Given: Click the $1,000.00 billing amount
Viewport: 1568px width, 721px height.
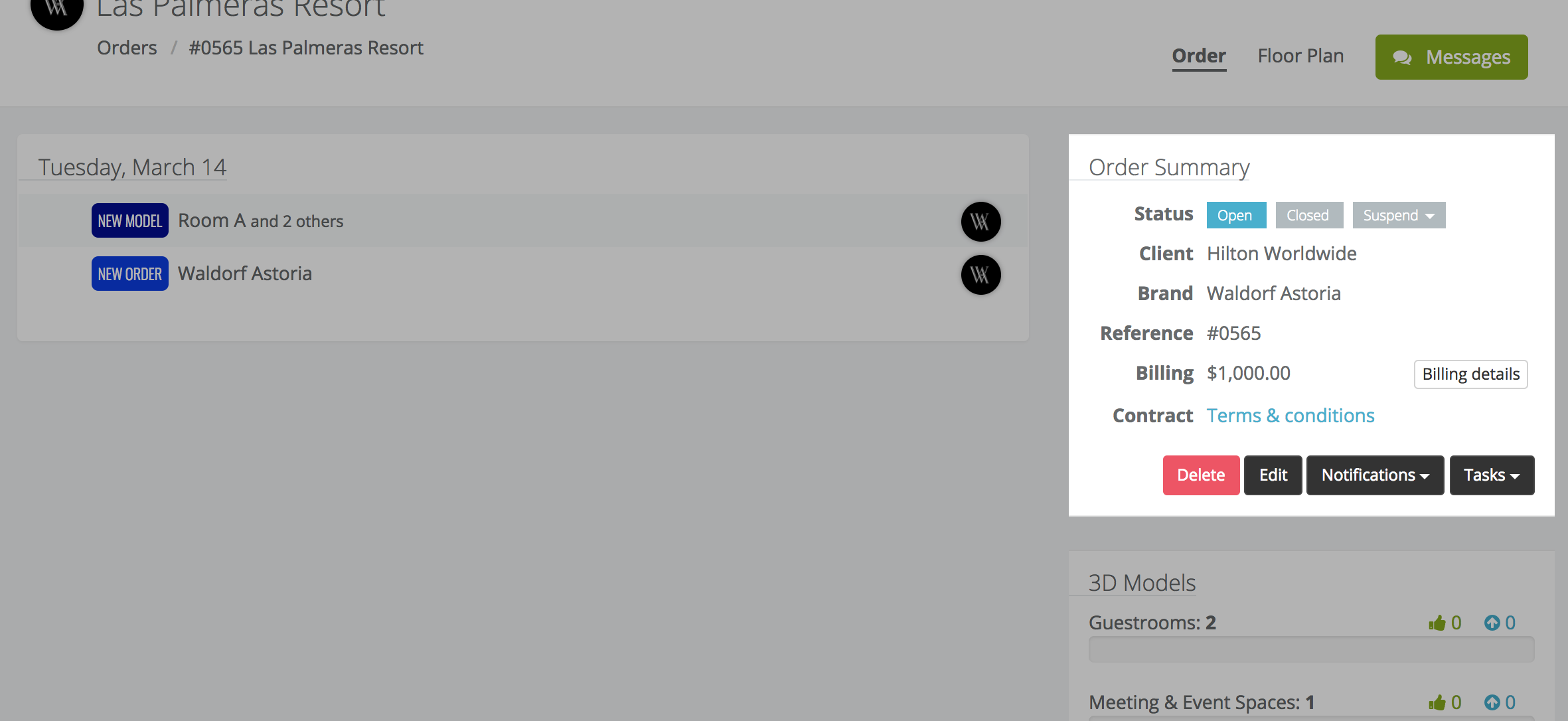Looking at the screenshot, I should coord(1248,373).
